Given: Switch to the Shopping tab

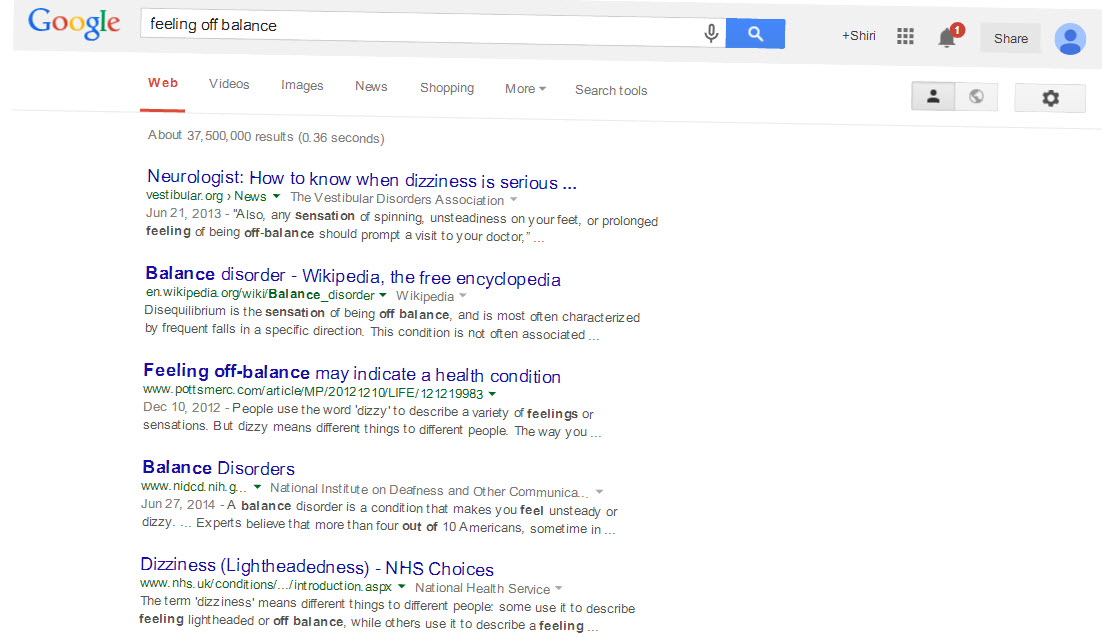Looking at the screenshot, I should click(x=447, y=88).
